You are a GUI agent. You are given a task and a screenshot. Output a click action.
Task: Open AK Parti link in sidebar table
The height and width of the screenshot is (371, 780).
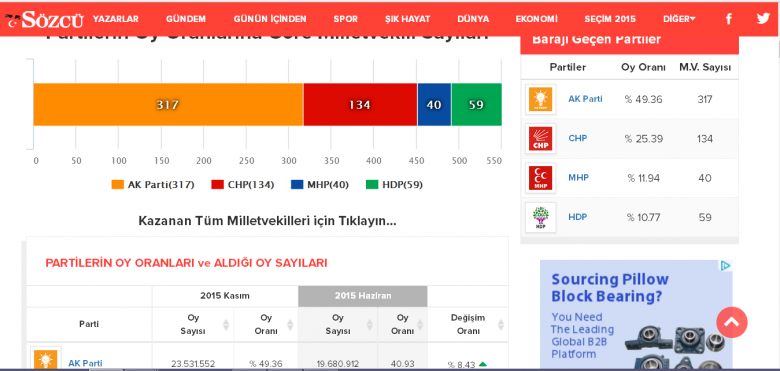coord(585,99)
